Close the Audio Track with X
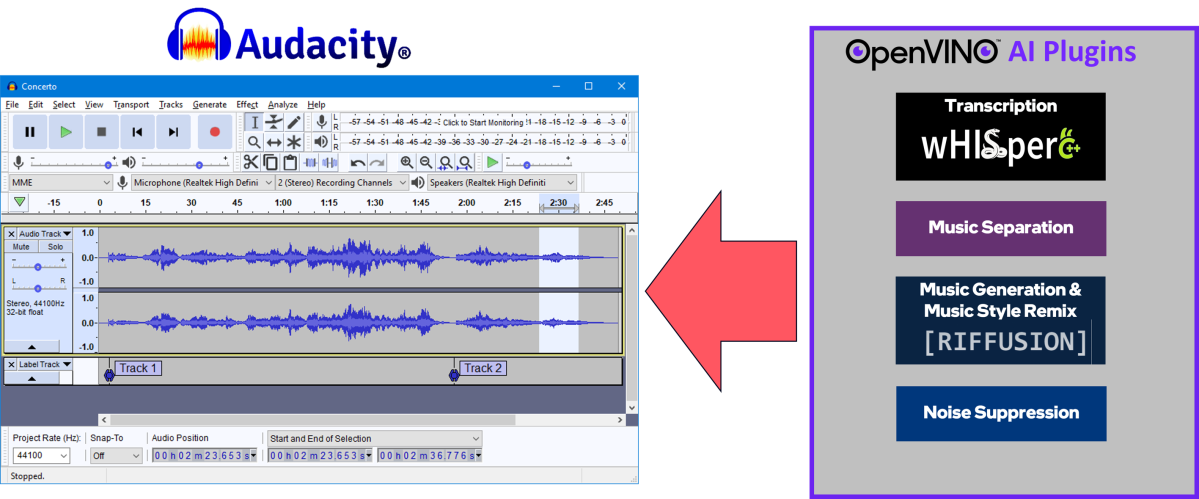Image resolution: width=1199 pixels, height=499 pixels. tap(11, 233)
